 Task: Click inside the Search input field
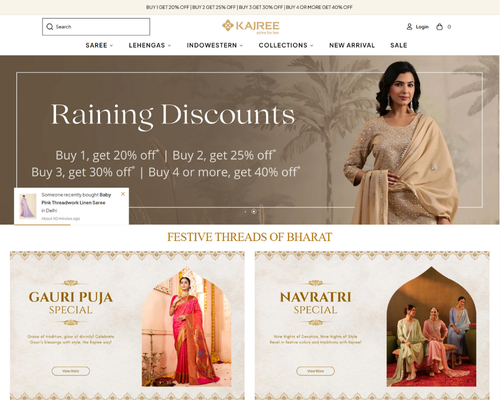(96, 27)
